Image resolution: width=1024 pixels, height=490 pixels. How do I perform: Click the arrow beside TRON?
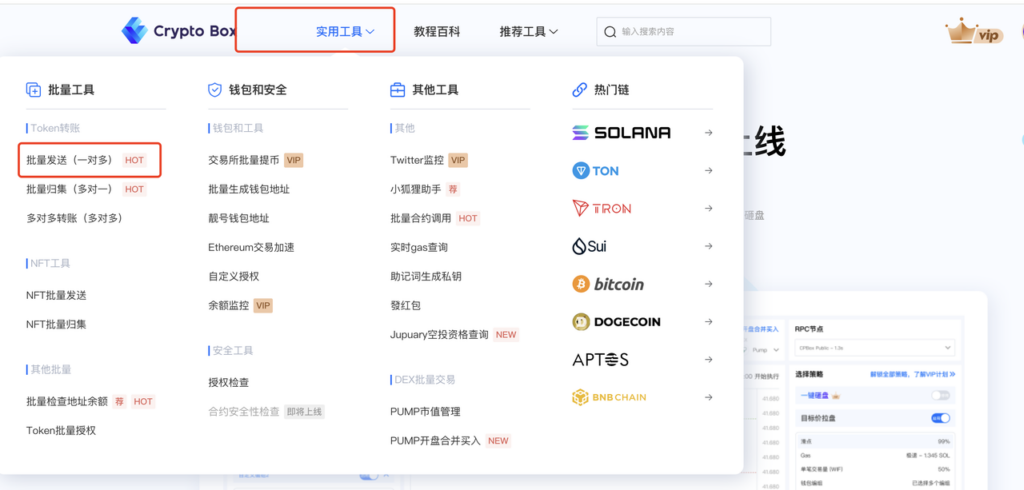tap(708, 208)
